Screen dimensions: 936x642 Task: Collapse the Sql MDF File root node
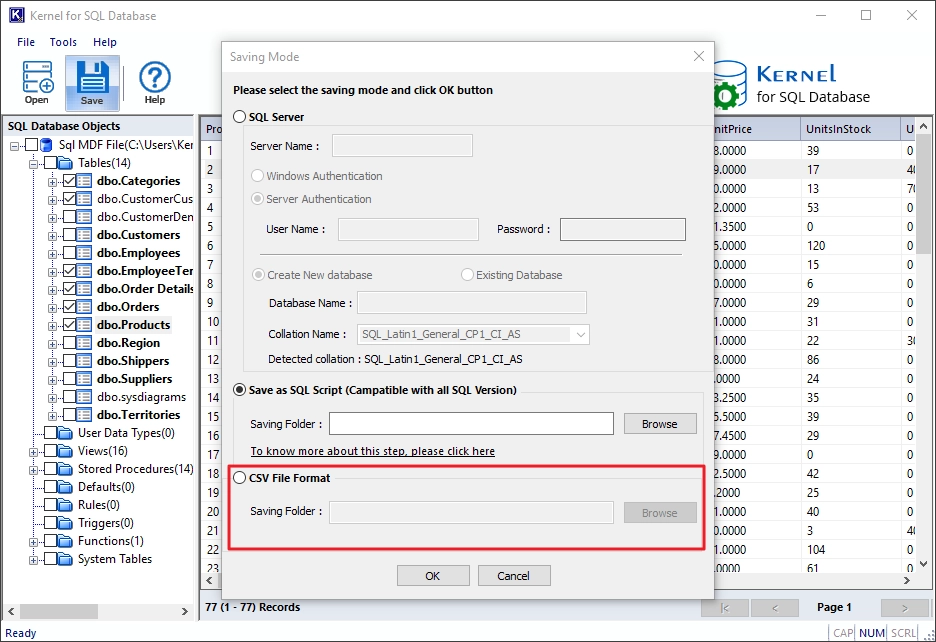[14, 146]
